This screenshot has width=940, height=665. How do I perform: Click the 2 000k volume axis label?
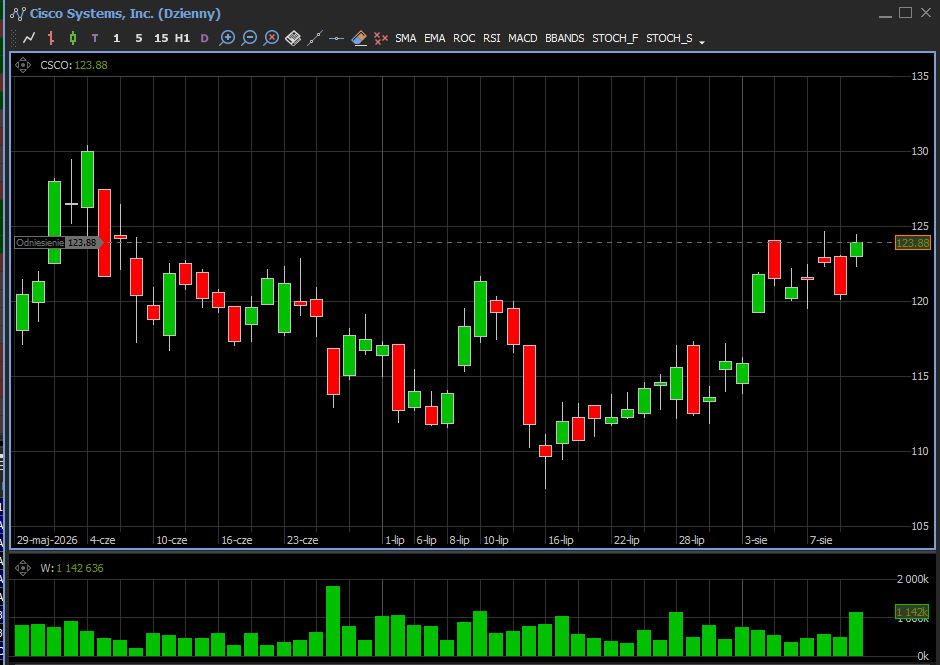[x=912, y=579]
